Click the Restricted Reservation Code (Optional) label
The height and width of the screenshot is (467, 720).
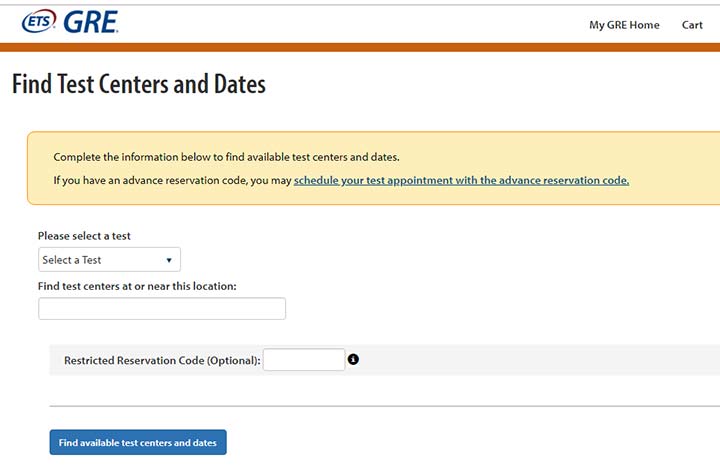click(x=162, y=360)
